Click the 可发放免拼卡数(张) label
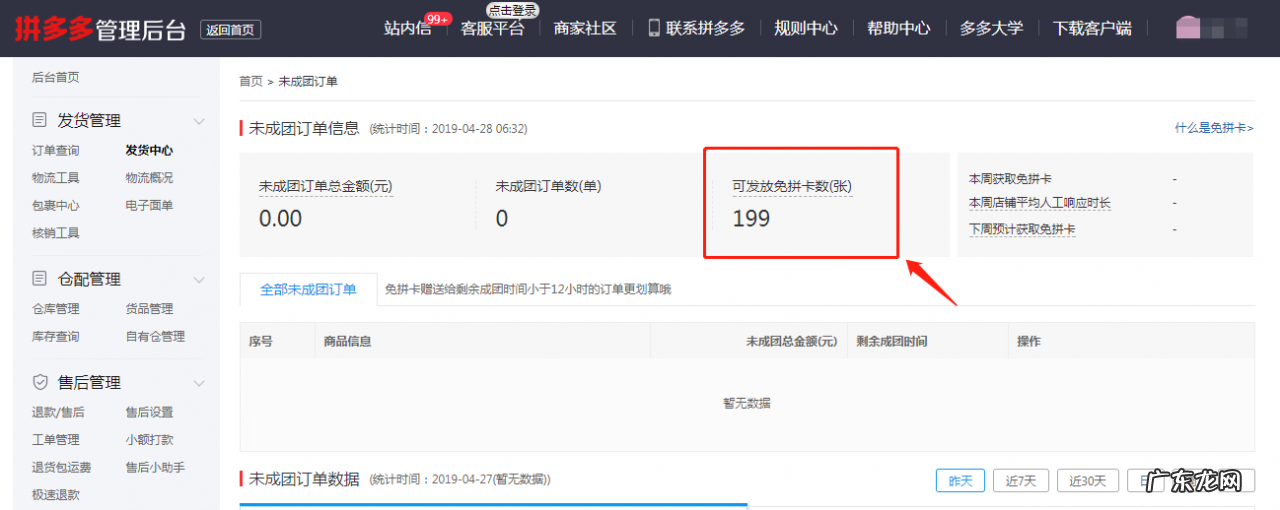The height and width of the screenshot is (510, 1280). pyautogui.click(x=792, y=186)
